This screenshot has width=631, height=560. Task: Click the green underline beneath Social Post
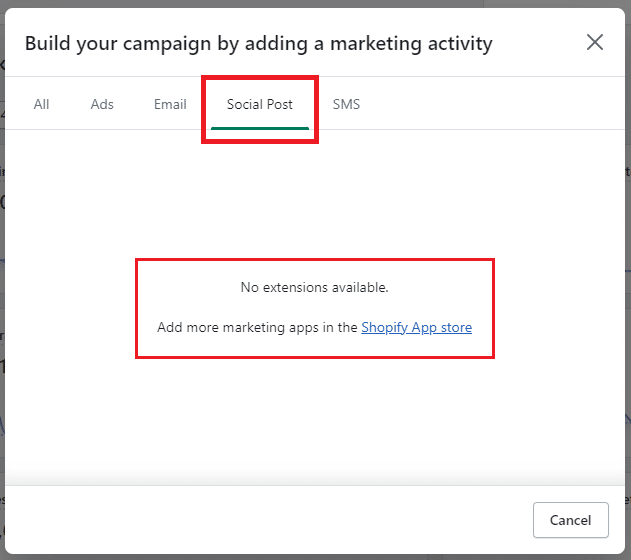pyautogui.click(x=259, y=127)
